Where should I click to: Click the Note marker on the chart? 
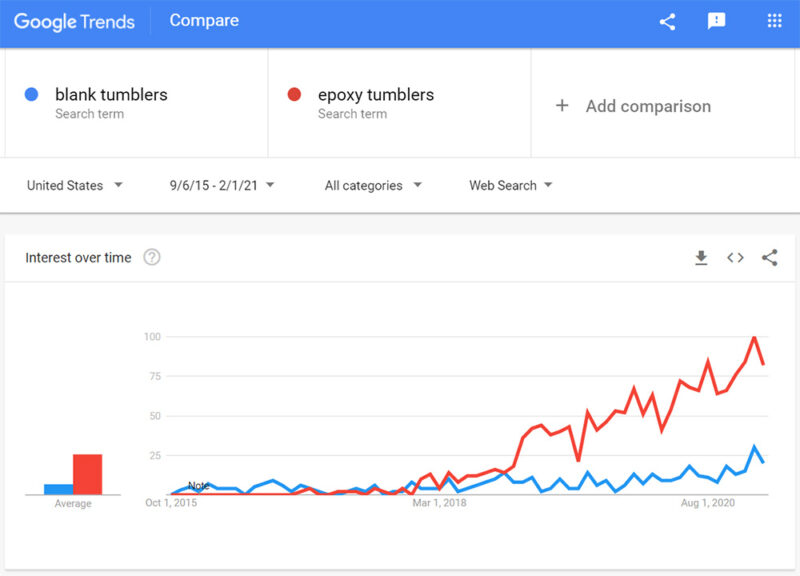click(x=199, y=485)
